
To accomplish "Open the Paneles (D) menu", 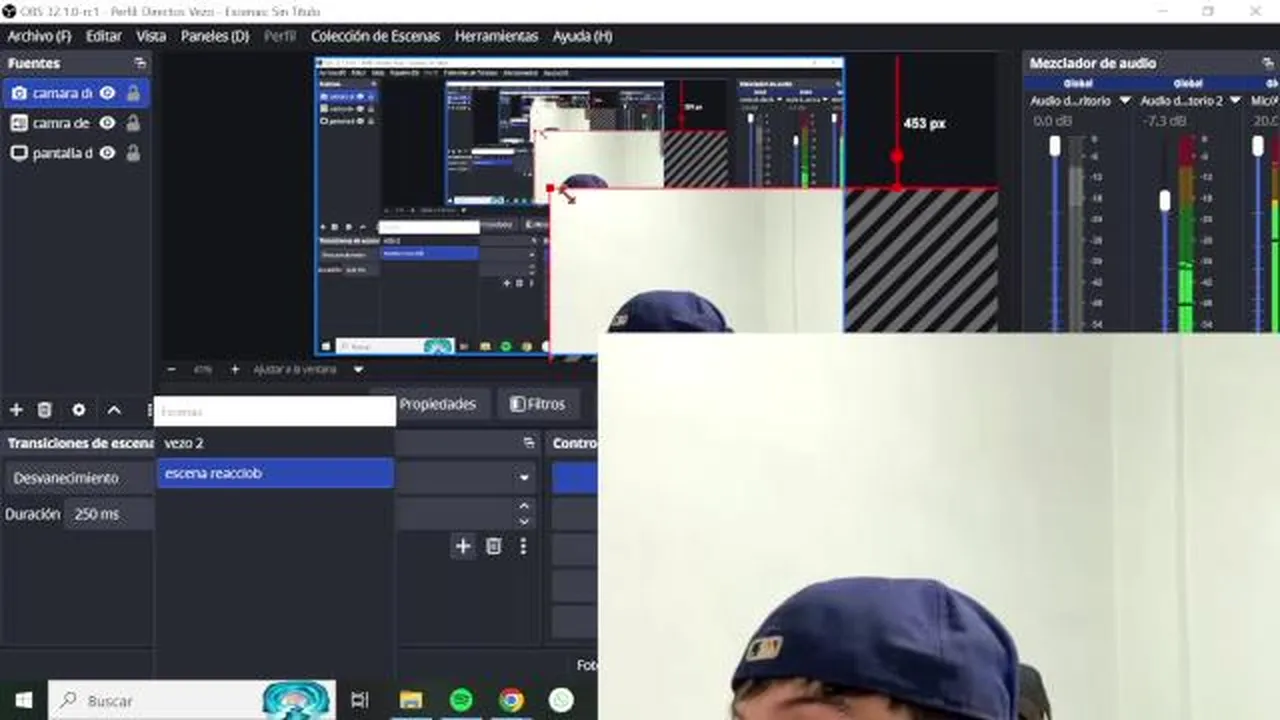I will [214, 36].
